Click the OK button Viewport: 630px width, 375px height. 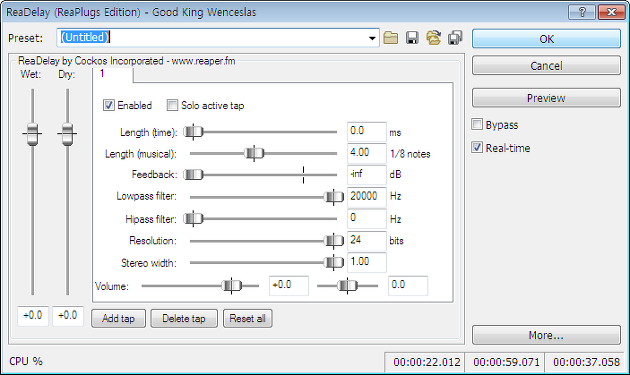pos(546,39)
